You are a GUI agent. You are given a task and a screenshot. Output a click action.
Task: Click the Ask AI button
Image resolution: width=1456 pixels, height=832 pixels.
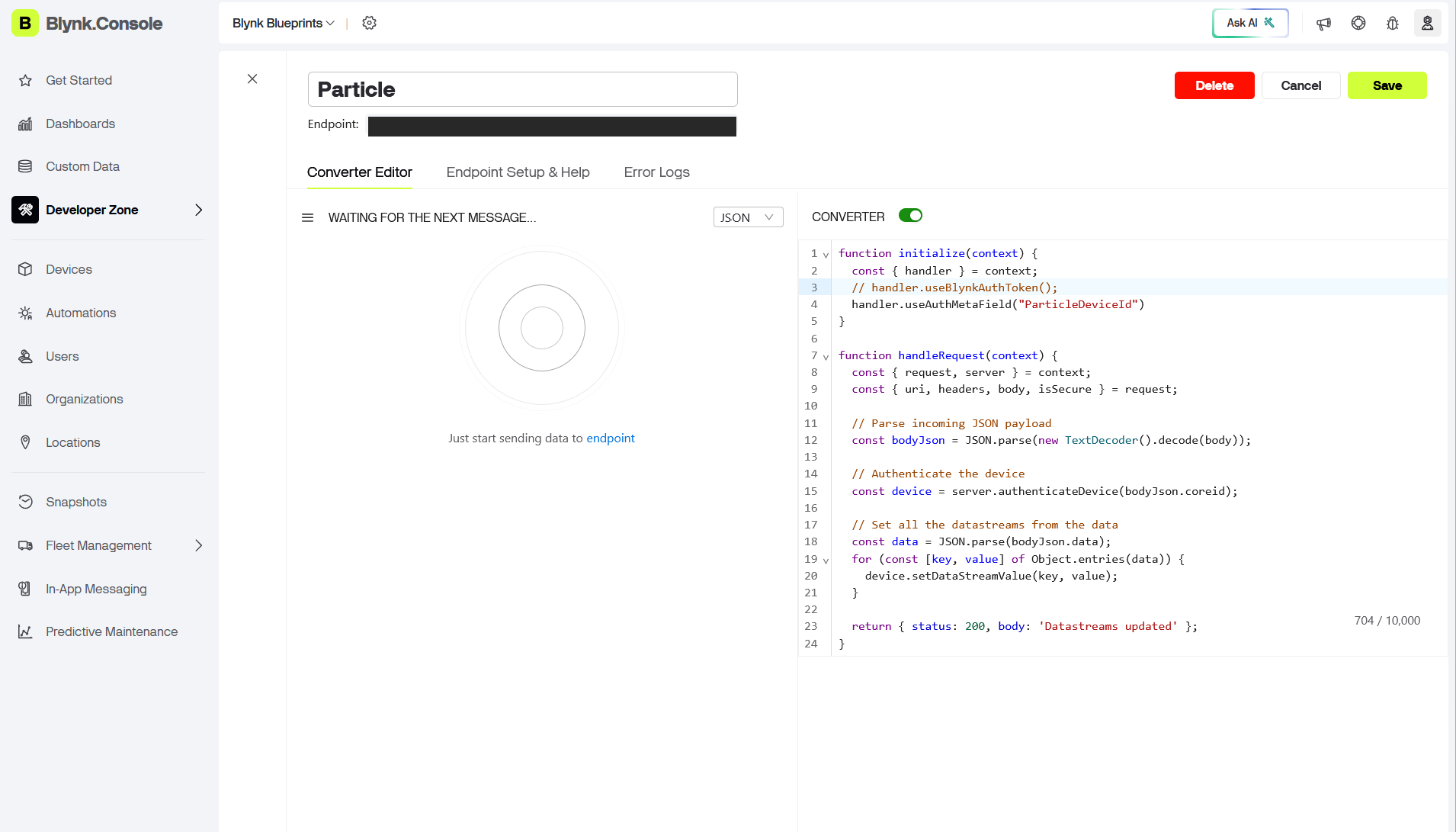click(1251, 23)
